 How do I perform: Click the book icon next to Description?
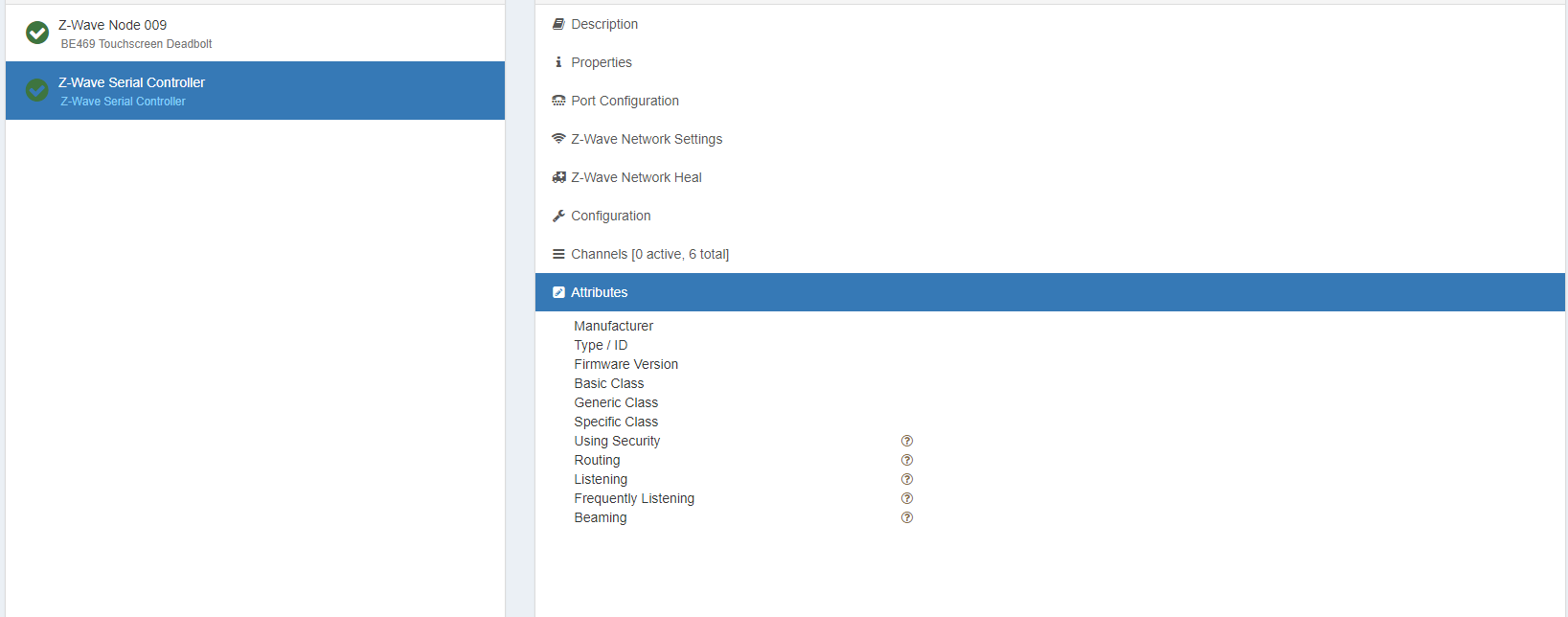(558, 24)
